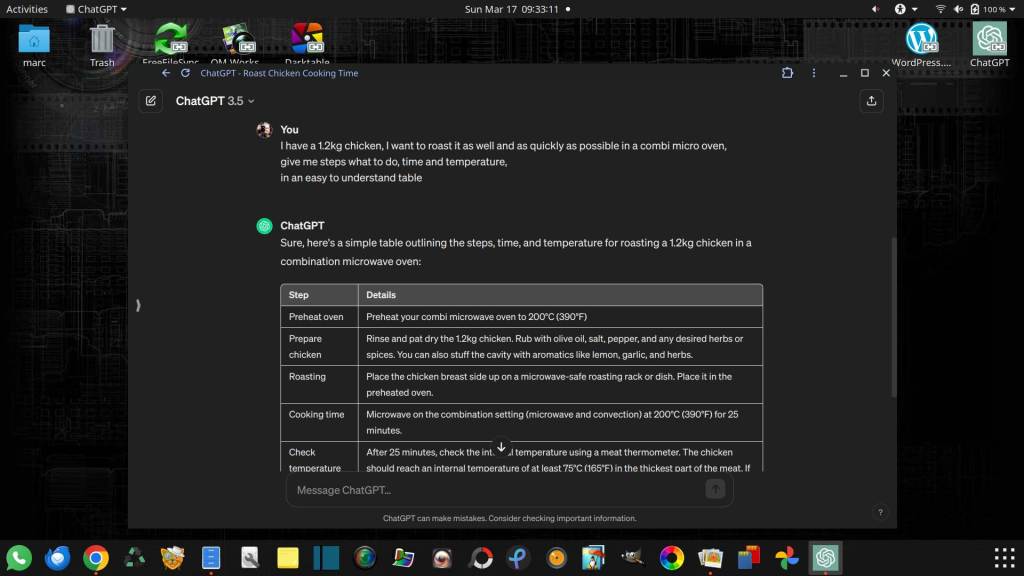This screenshot has width=1024, height=576.
Task: Go back using the back arrow
Action: point(166,73)
